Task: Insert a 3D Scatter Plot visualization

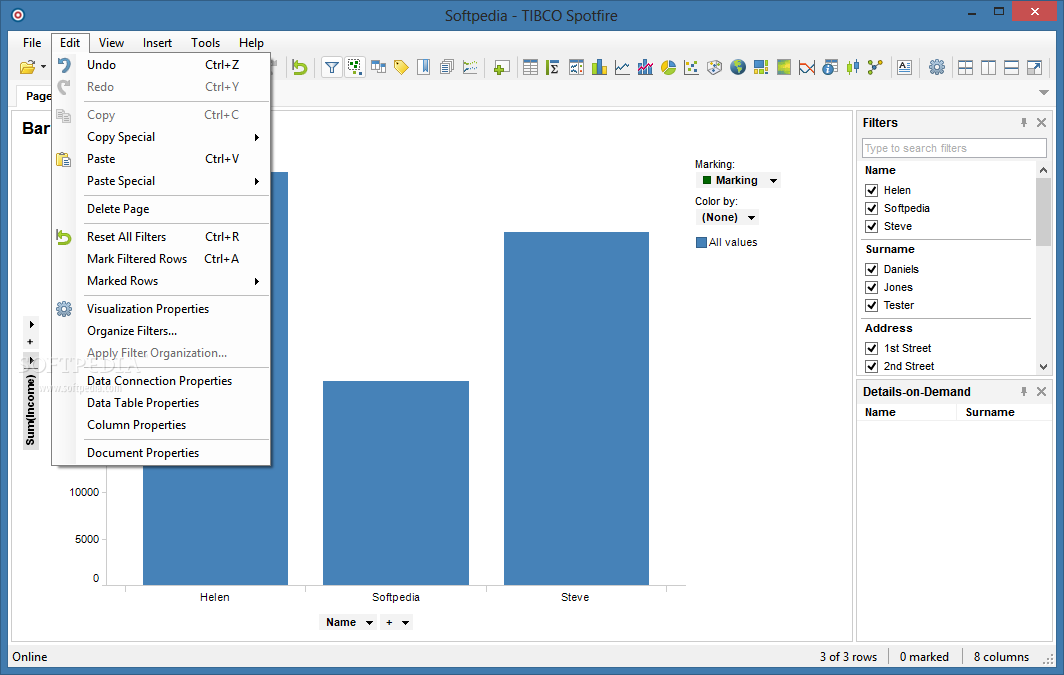Action: pos(715,67)
